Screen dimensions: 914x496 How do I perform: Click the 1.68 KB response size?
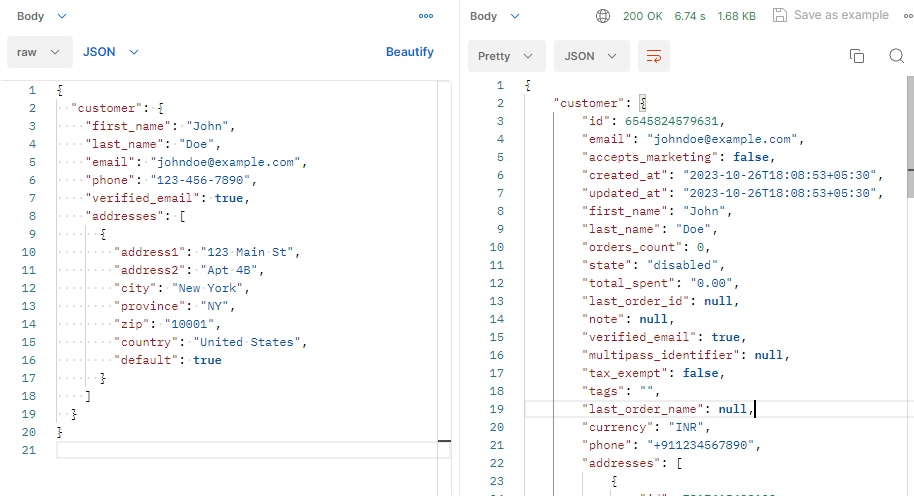(x=737, y=16)
